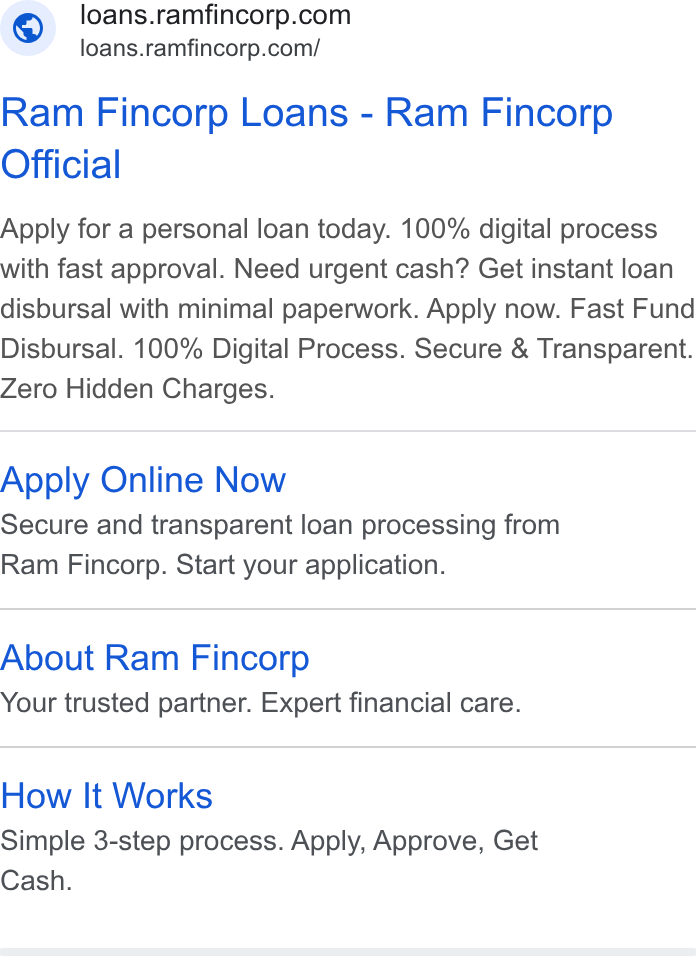Click the 'Cash.' word ending the last description

[36, 881]
